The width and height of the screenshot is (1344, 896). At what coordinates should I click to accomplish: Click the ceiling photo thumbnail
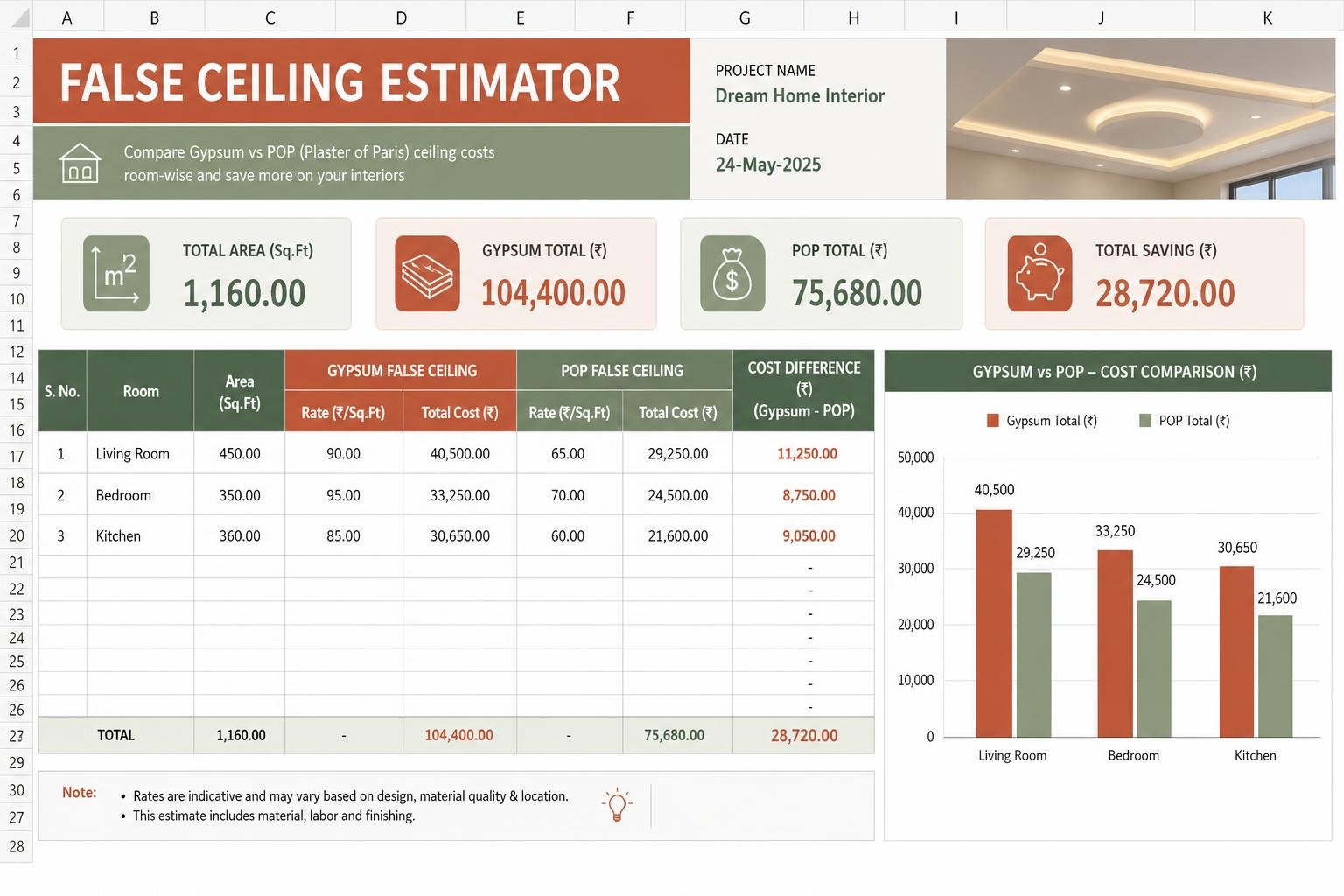coord(1140,118)
